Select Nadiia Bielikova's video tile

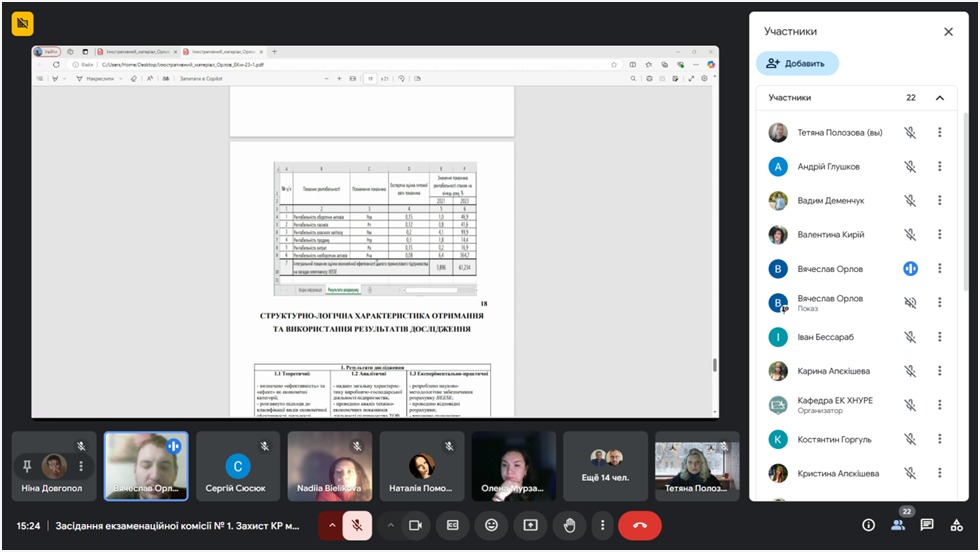(329, 466)
